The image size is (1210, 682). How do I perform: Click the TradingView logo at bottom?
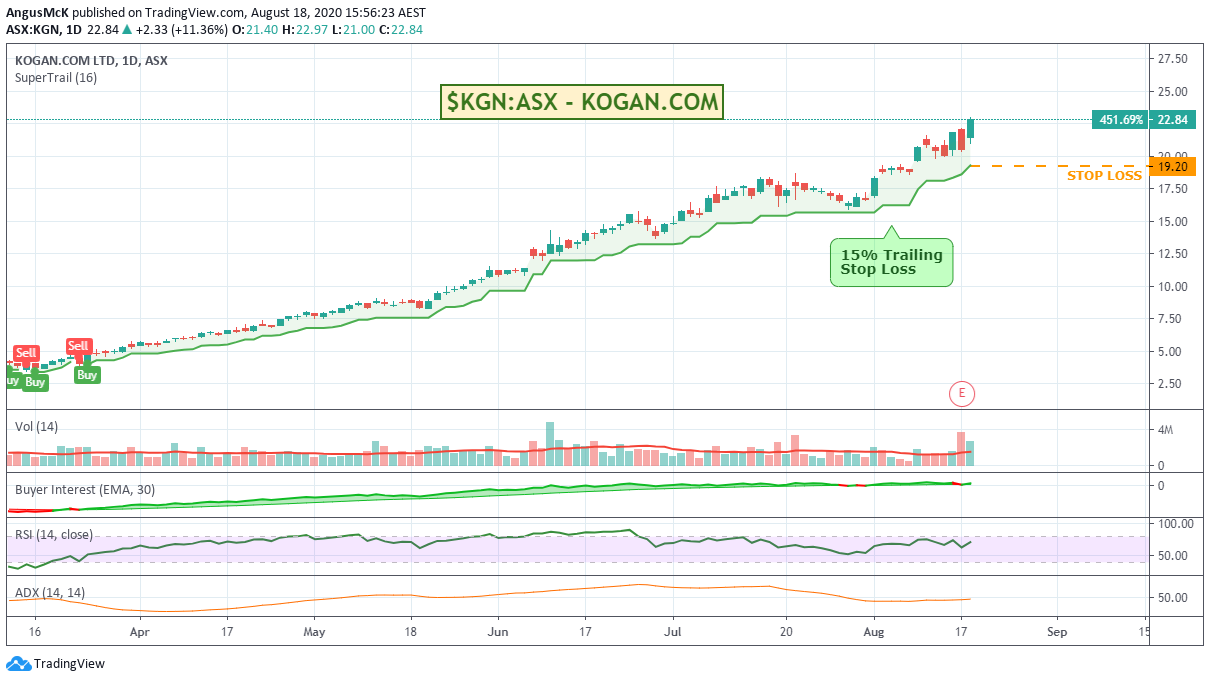coord(56,664)
